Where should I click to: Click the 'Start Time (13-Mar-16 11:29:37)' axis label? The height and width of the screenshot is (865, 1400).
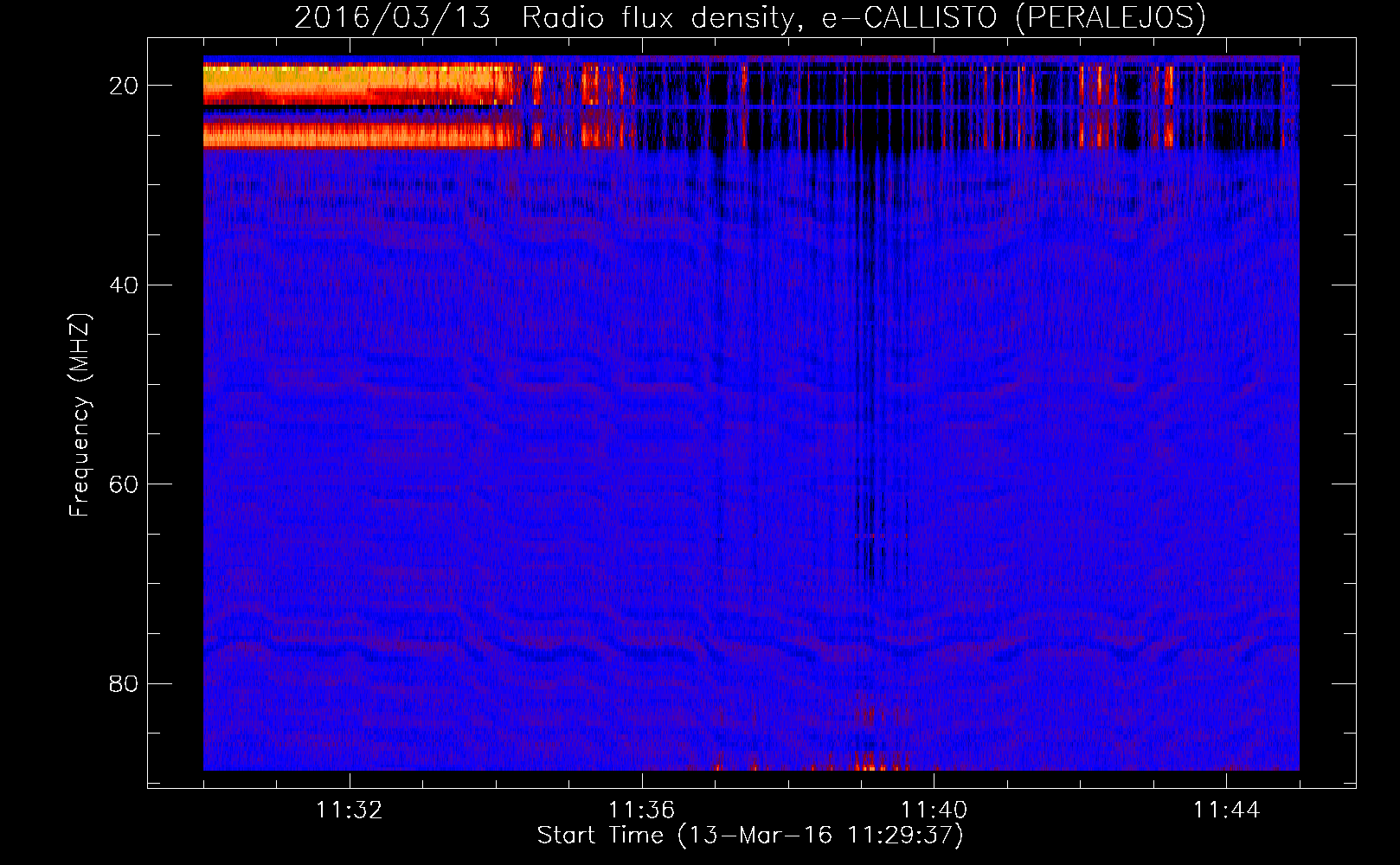(750, 836)
